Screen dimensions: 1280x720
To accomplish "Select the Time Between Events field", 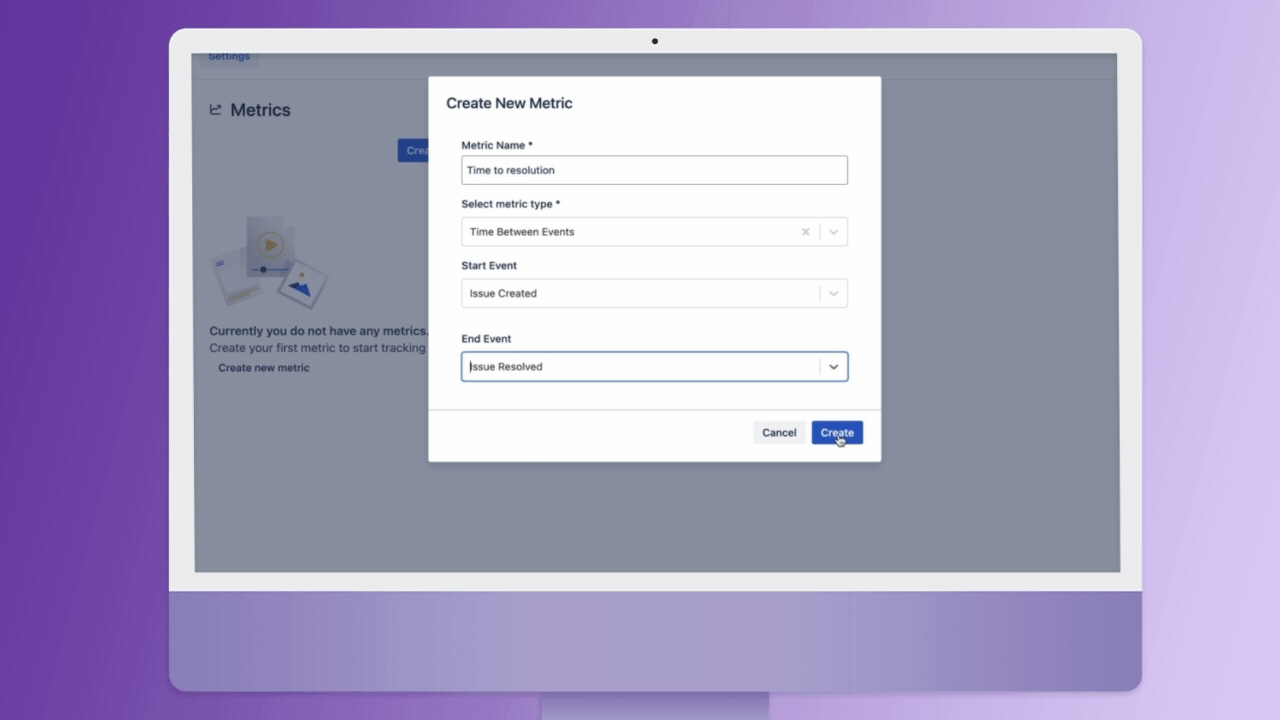I will pyautogui.click(x=654, y=232).
